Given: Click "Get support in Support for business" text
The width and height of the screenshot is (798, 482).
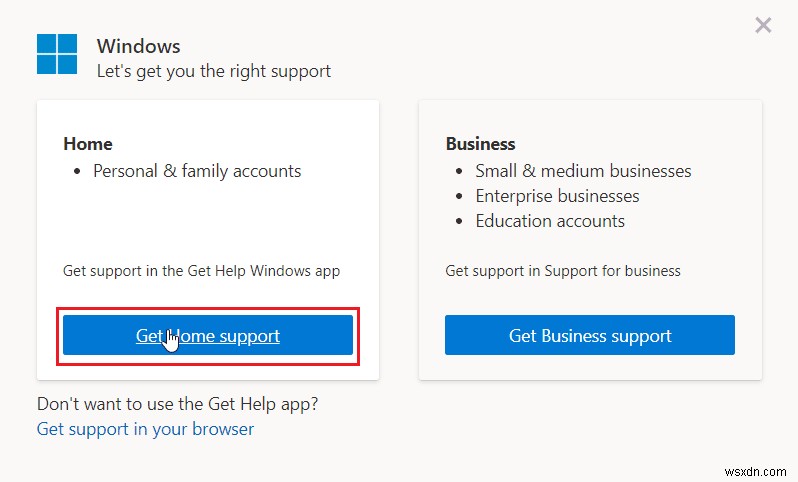Looking at the screenshot, I should pyautogui.click(x=563, y=271).
